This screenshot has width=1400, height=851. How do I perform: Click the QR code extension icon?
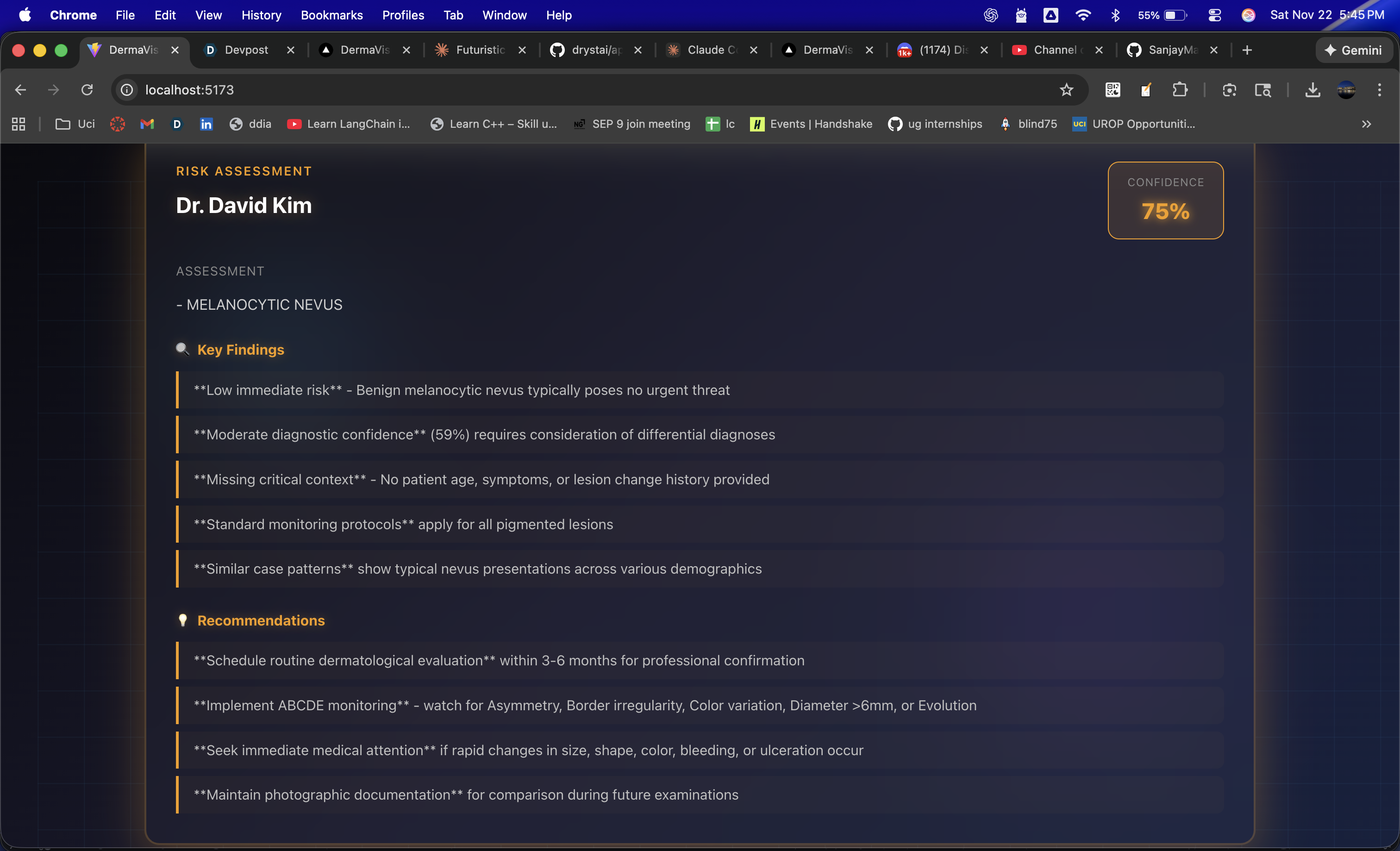[1112, 90]
